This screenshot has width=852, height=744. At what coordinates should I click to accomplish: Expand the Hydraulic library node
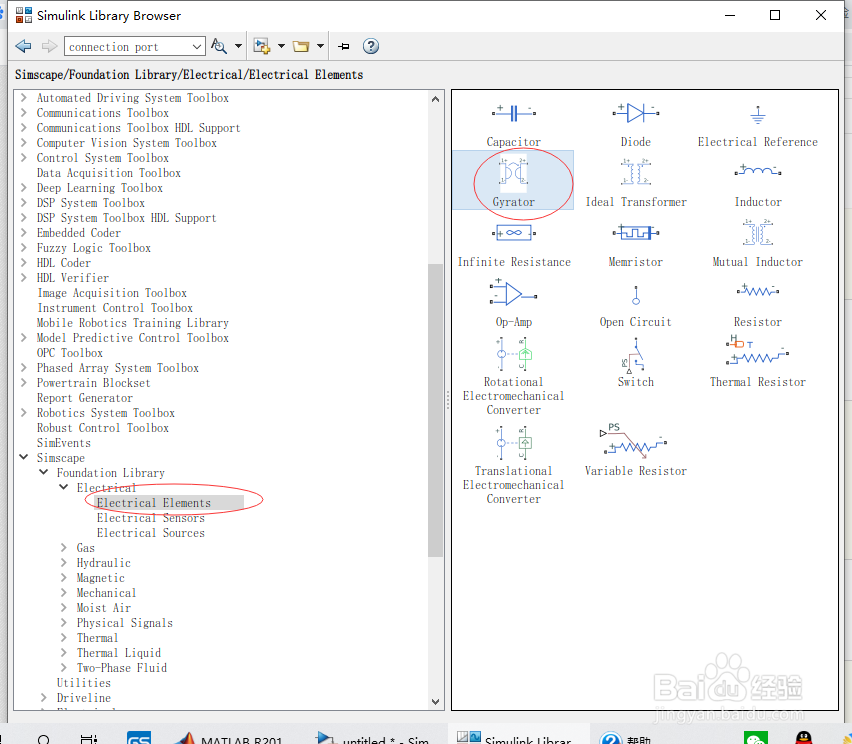click(x=64, y=562)
